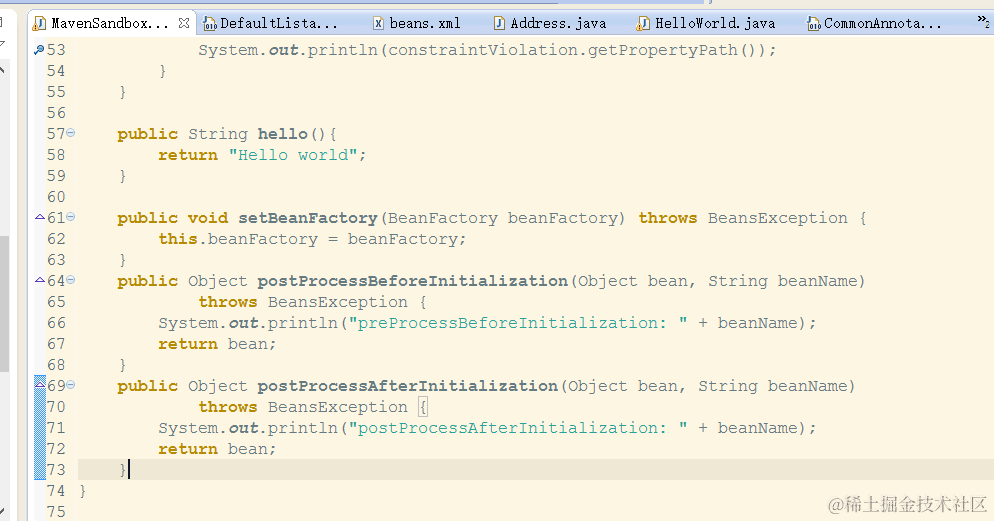Viewport: 994px width, 521px height.
Task: Click line number 60 in the gutter
Action: [x=56, y=196]
